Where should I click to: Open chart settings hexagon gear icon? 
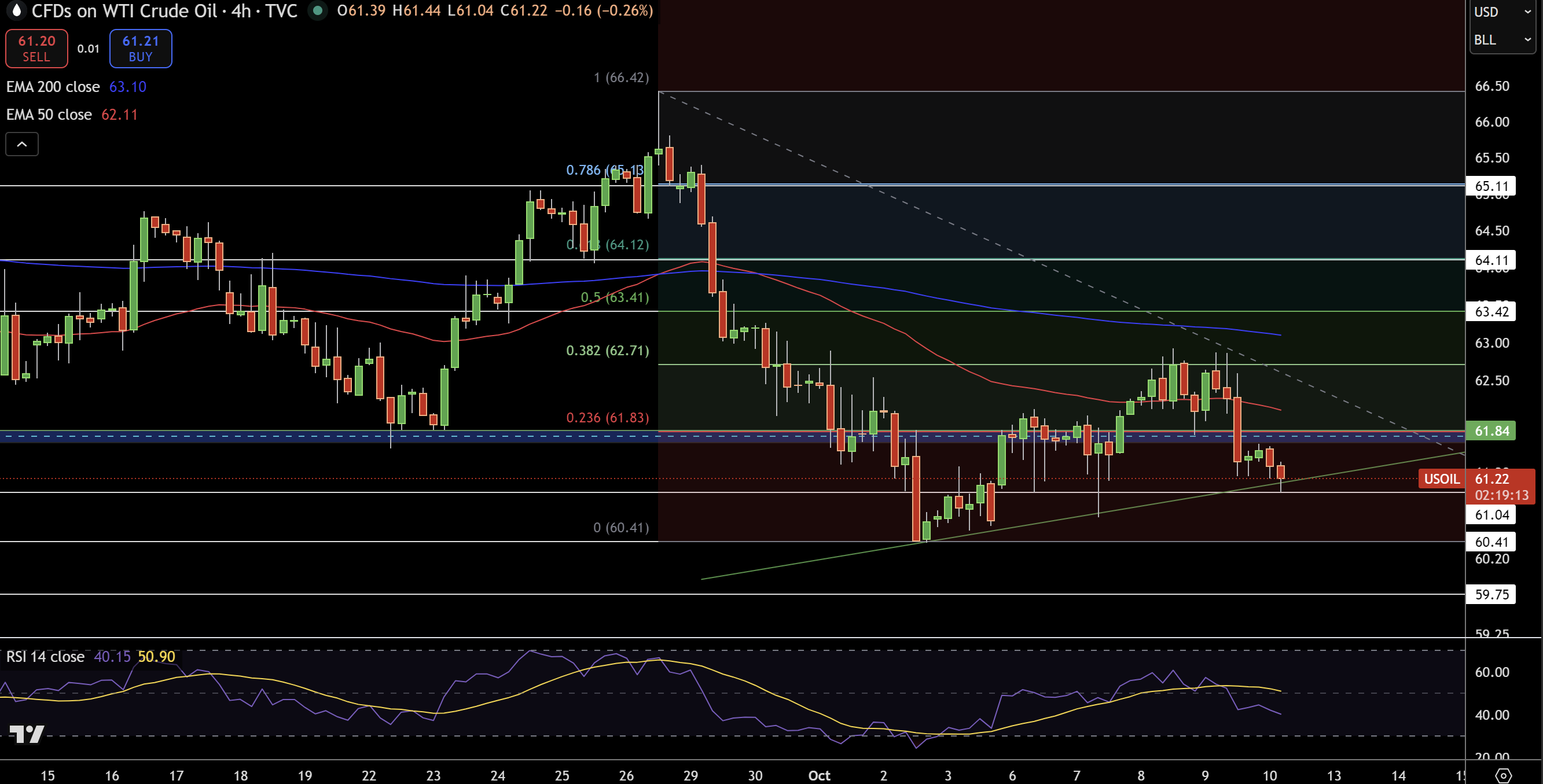pyautogui.click(x=1504, y=776)
